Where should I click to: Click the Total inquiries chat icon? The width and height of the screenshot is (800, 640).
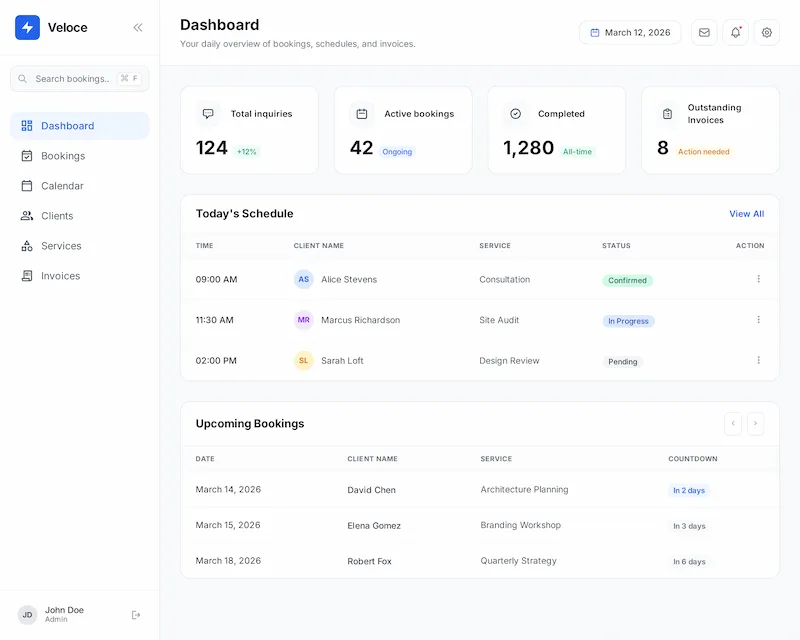tap(208, 114)
